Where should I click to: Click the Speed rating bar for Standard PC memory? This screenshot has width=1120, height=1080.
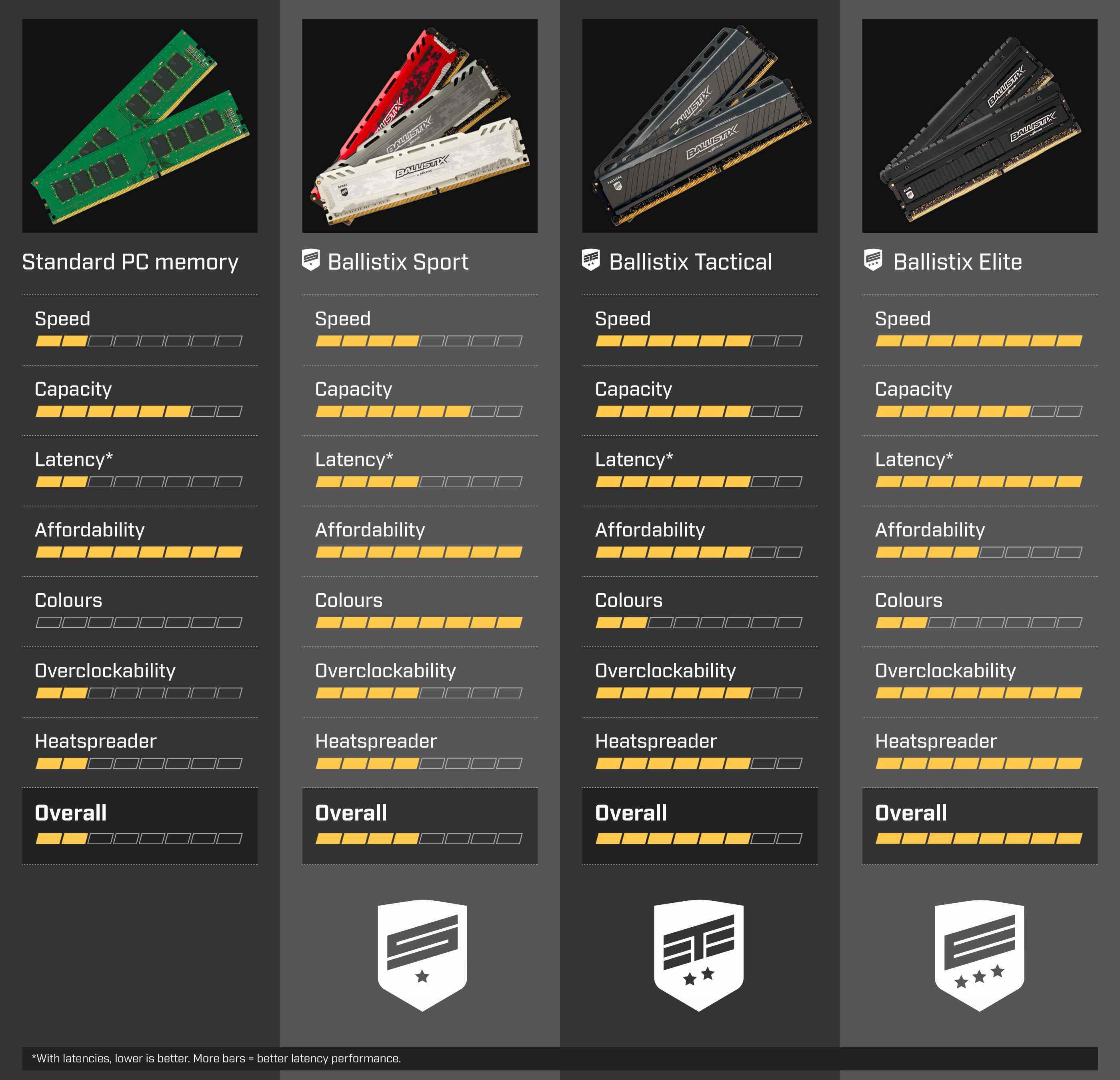pyautogui.click(x=139, y=341)
